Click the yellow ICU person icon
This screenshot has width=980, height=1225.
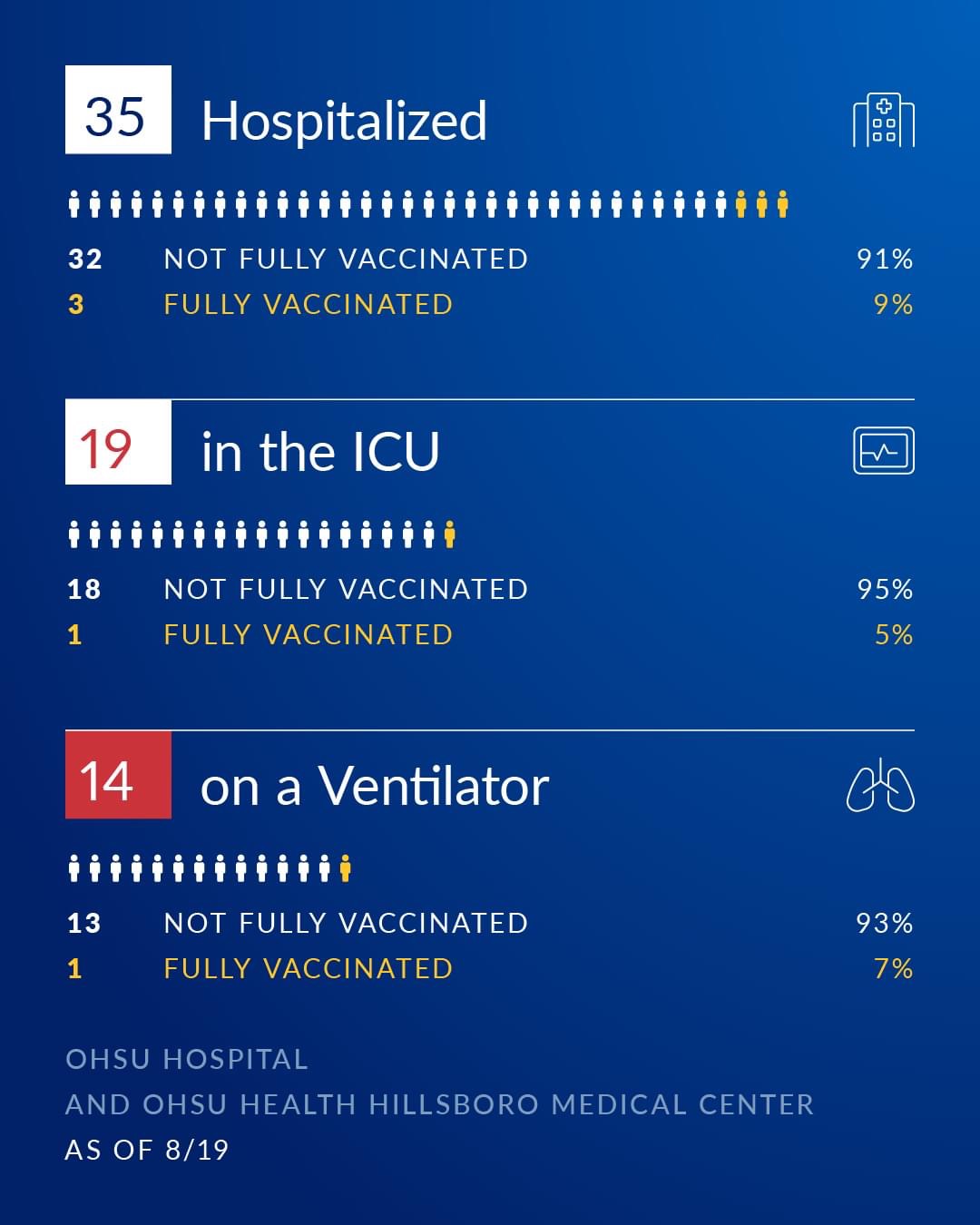pyautogui.click(x=449, y=534)
